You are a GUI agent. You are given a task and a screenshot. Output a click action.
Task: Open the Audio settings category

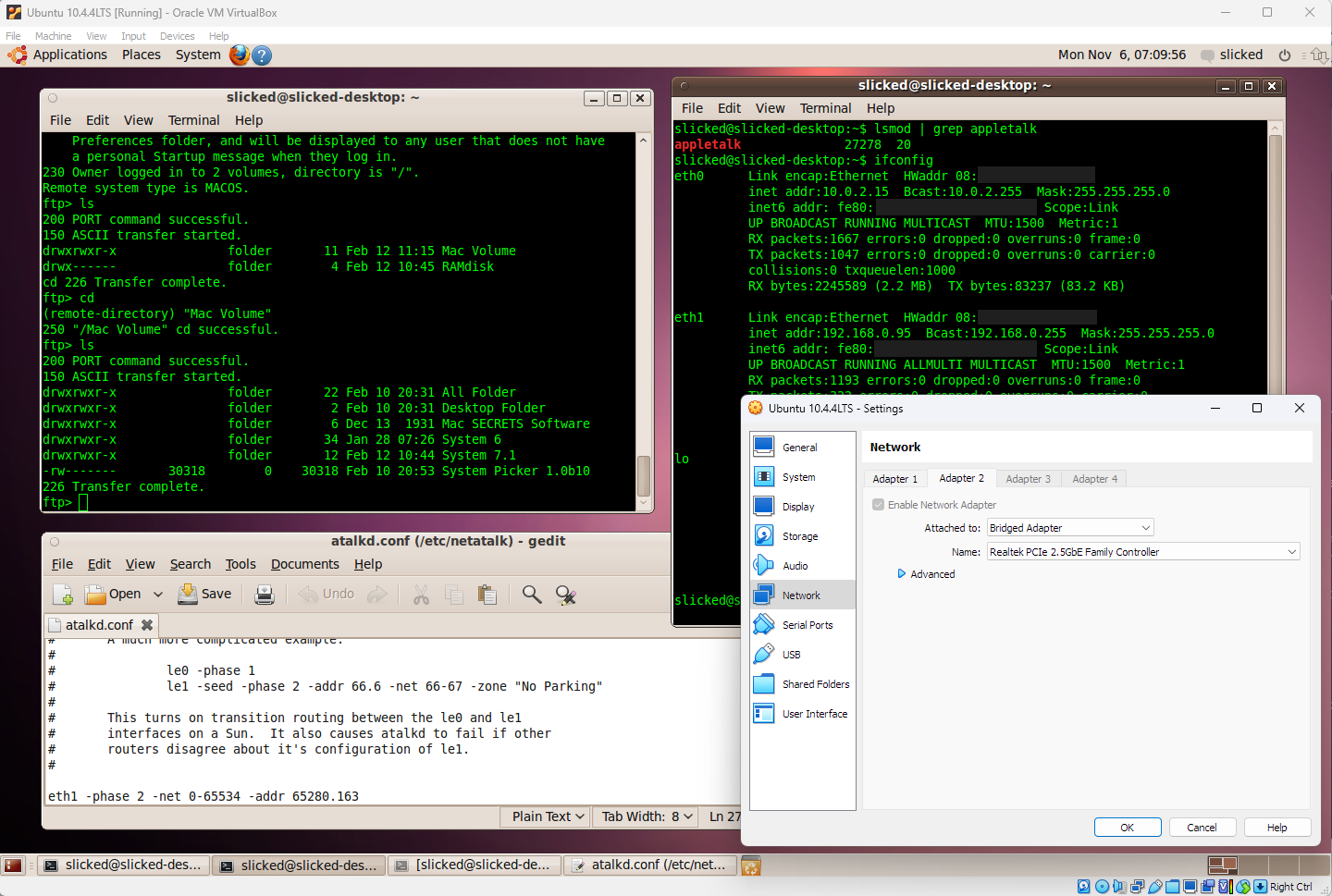click(802, 566)
